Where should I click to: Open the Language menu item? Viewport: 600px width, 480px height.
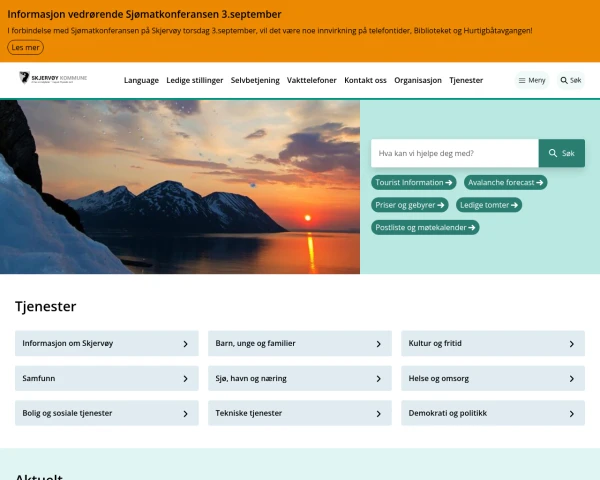(x=141, y=80)
